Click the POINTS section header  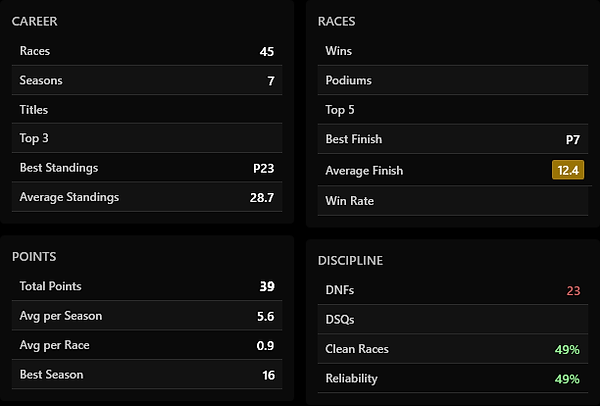[34, 257]
